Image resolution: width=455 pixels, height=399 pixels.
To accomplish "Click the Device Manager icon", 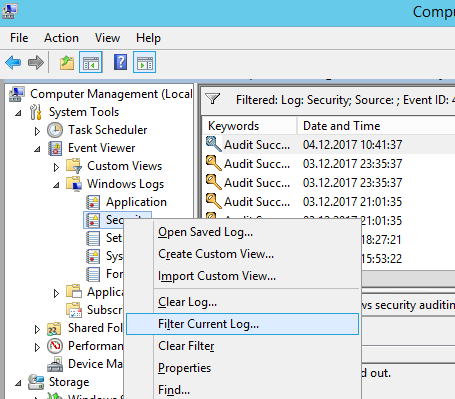I will [x=55, y=364].
